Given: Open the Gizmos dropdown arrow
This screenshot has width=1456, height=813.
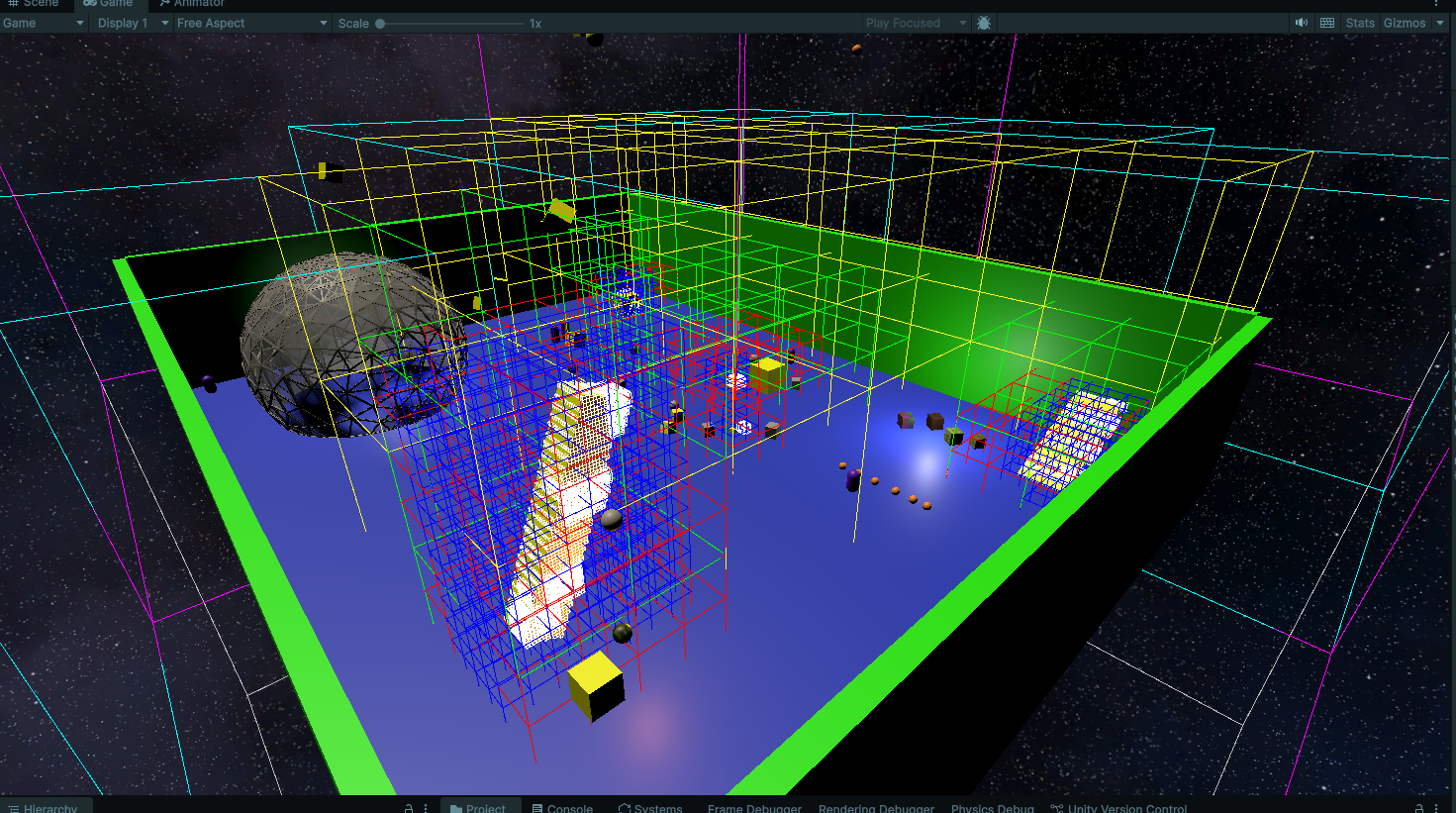Looking at the screenshot, I should tap(1440, 23).
